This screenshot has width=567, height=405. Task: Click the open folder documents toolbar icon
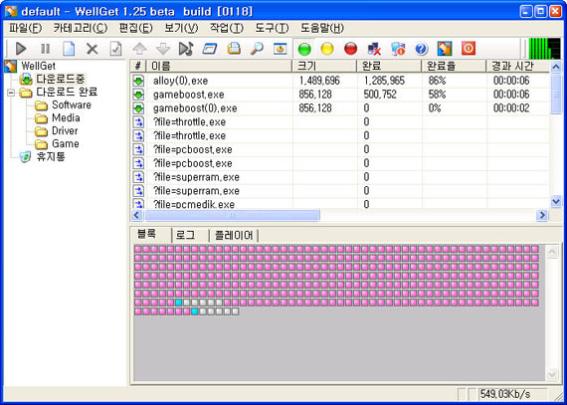(x=234, y=49)
